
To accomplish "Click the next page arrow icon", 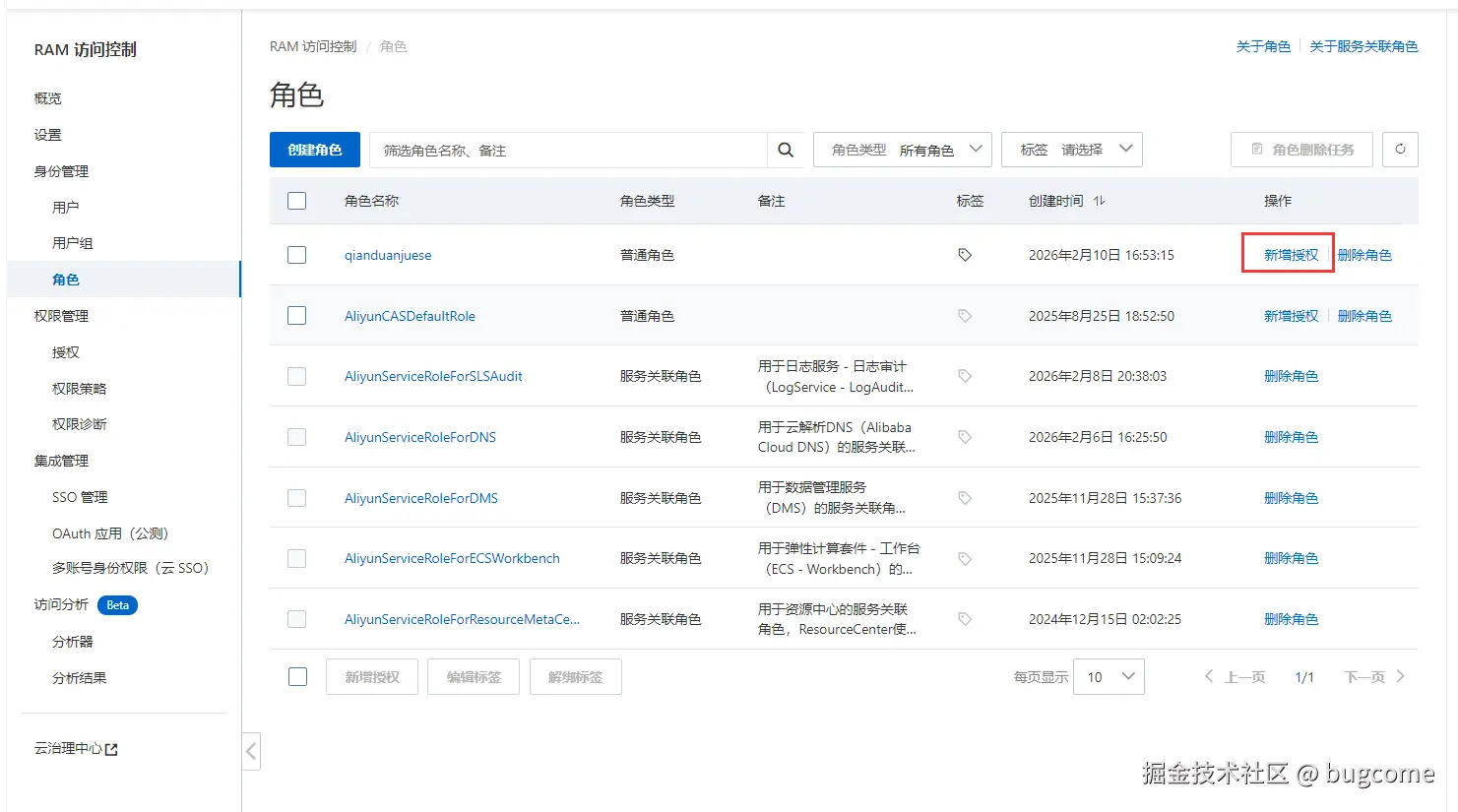I will tap(1400, 676).
